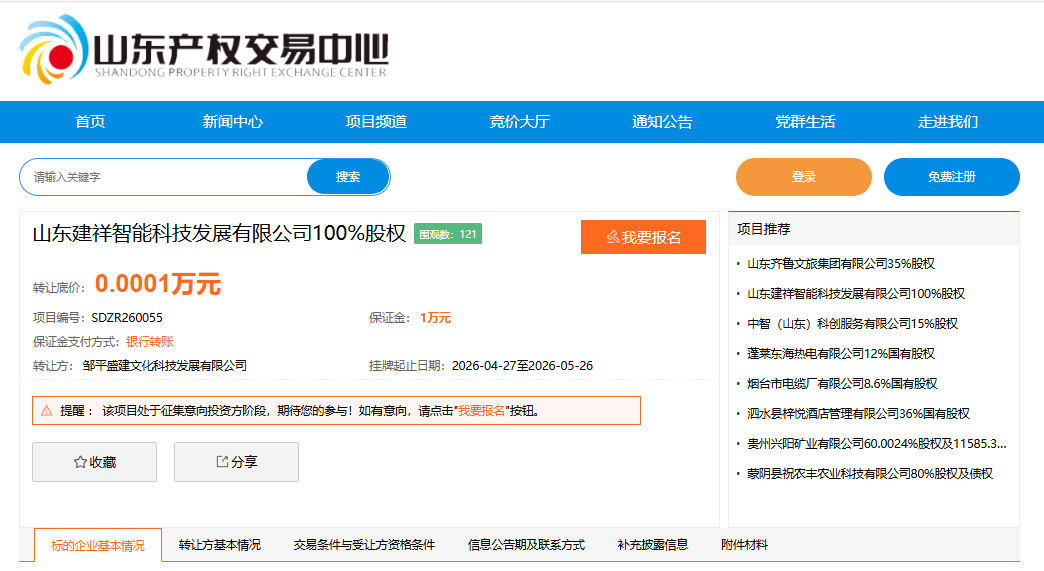Select the 附件材料 tab
This screenshot has height=571, width=1044.
[744, 545]
